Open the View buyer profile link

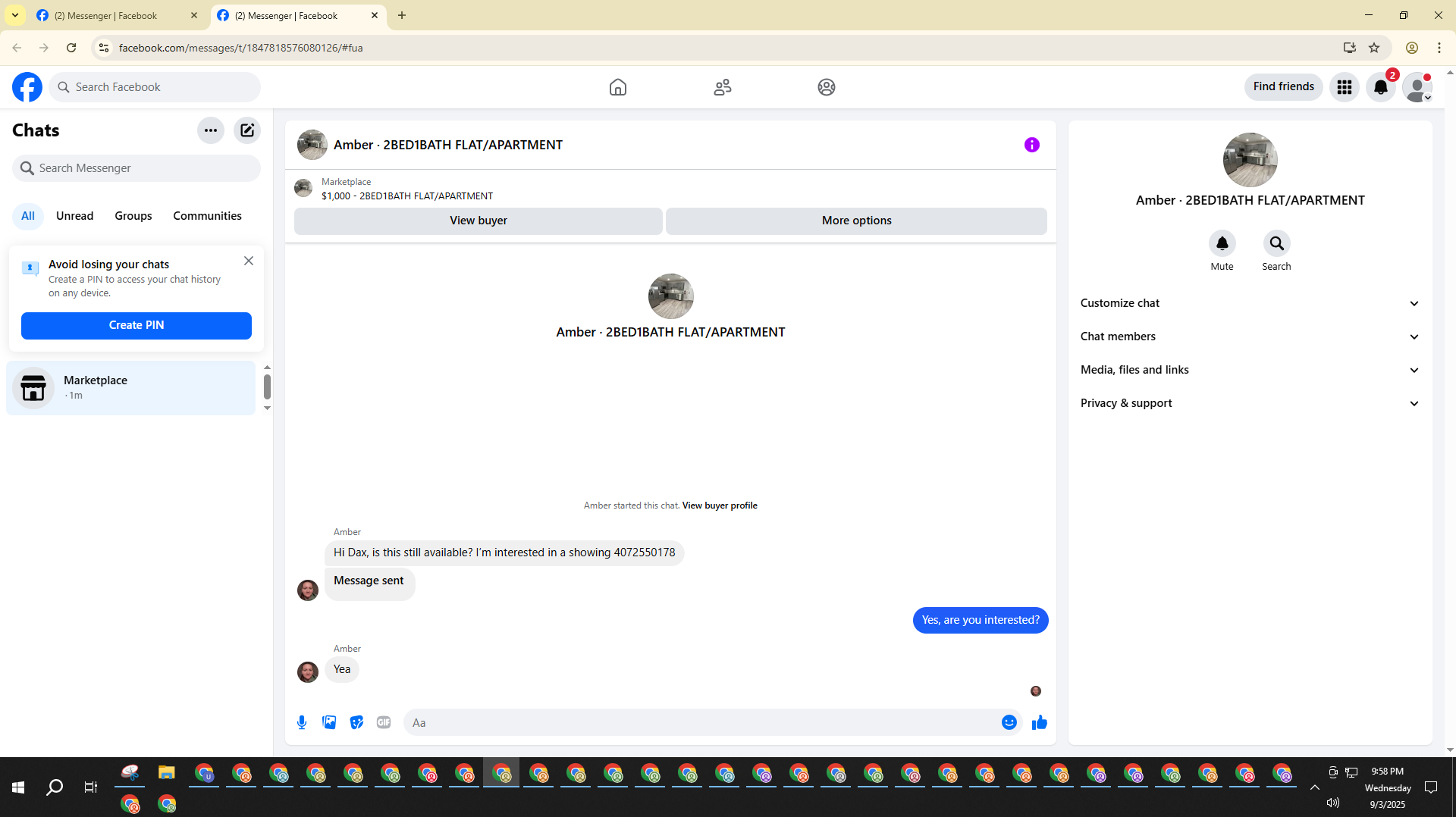(720, 506)
